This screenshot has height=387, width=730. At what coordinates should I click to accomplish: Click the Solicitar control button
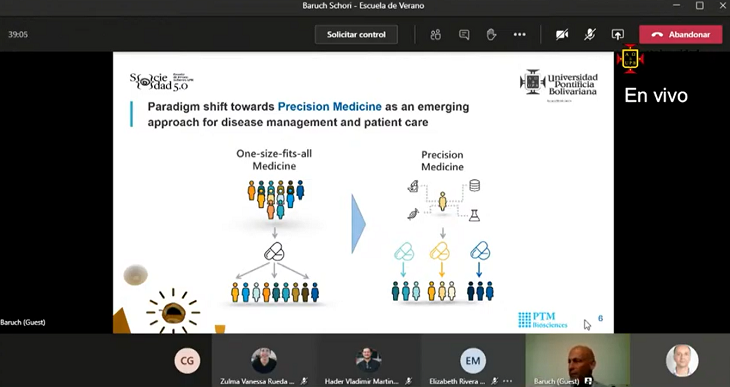356,34
